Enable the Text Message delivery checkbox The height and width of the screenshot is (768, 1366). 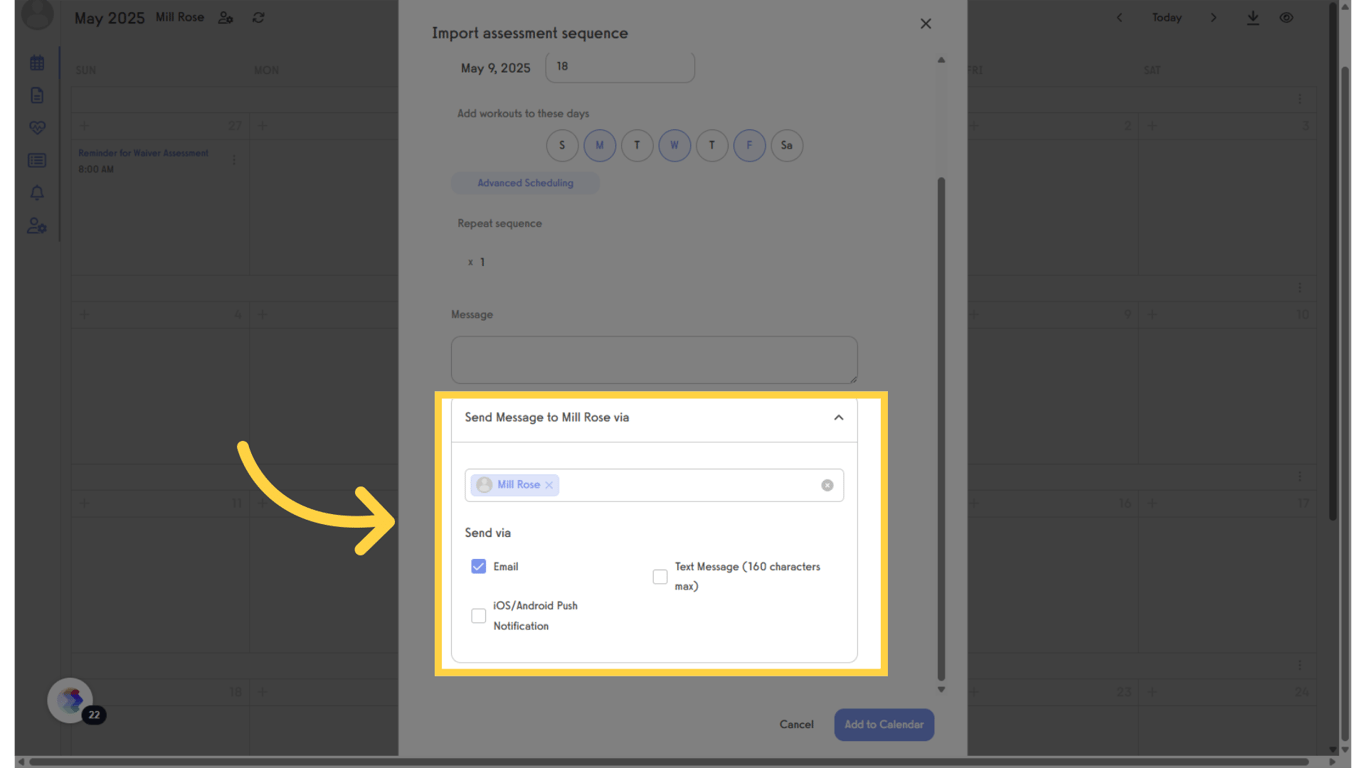pos(660,576)
